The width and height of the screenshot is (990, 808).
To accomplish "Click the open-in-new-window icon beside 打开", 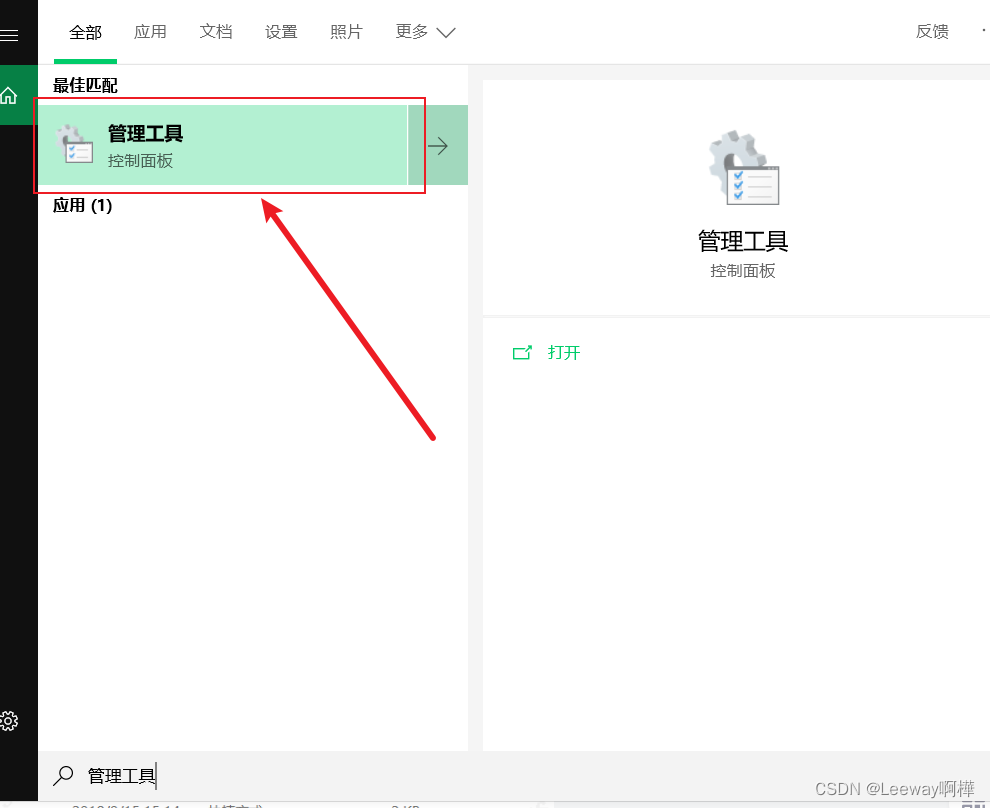I will click(521, 352).
